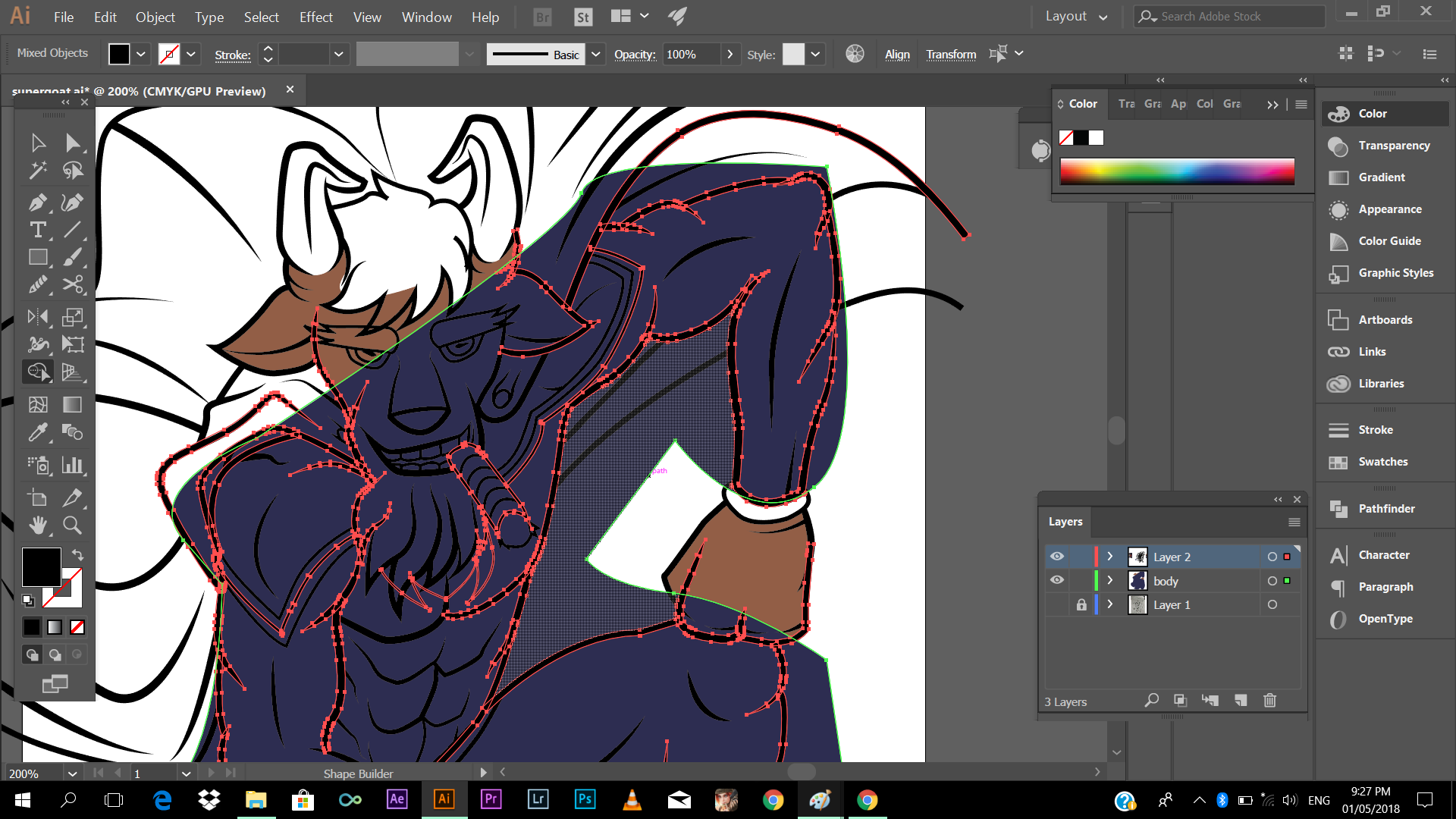
Task: Hide Layer 2 visibility eye
Action: click(1056, 557)
